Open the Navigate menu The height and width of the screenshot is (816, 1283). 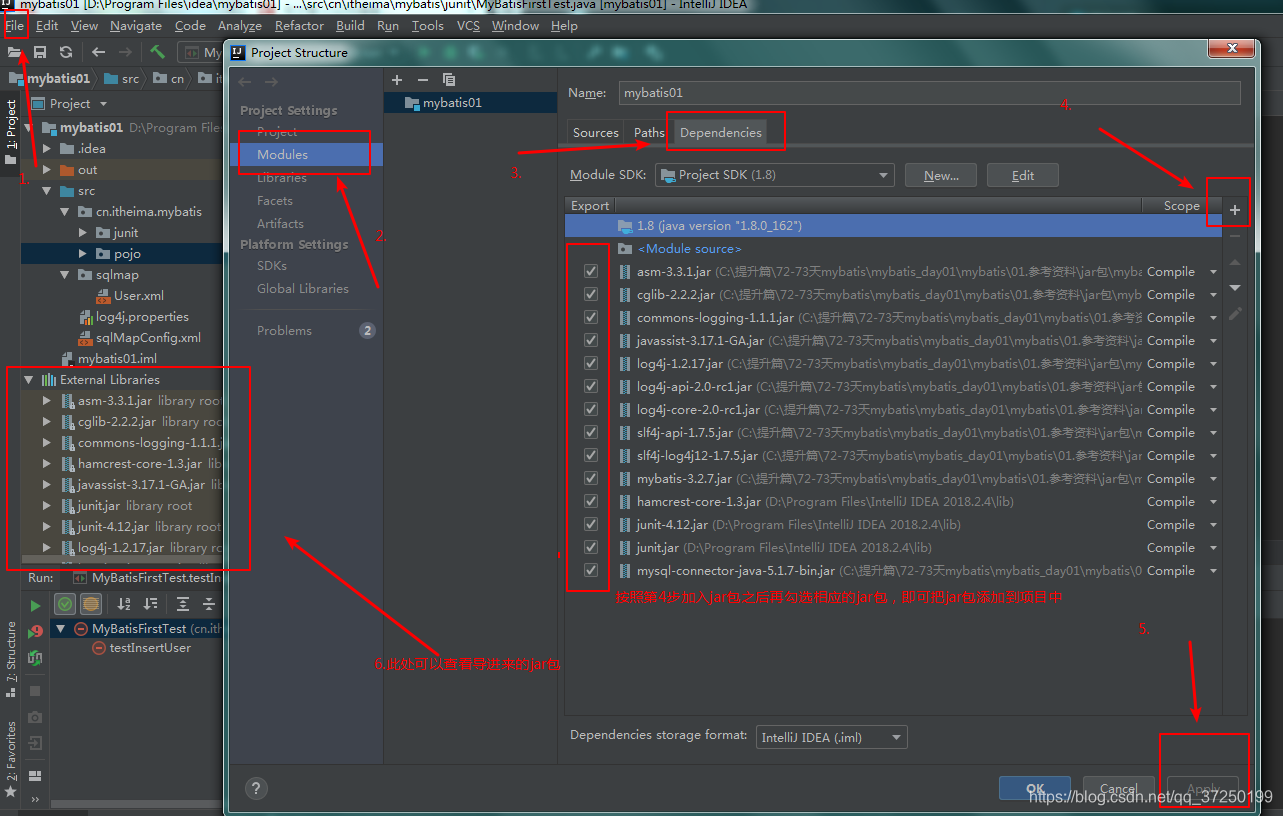click(136, 26)
